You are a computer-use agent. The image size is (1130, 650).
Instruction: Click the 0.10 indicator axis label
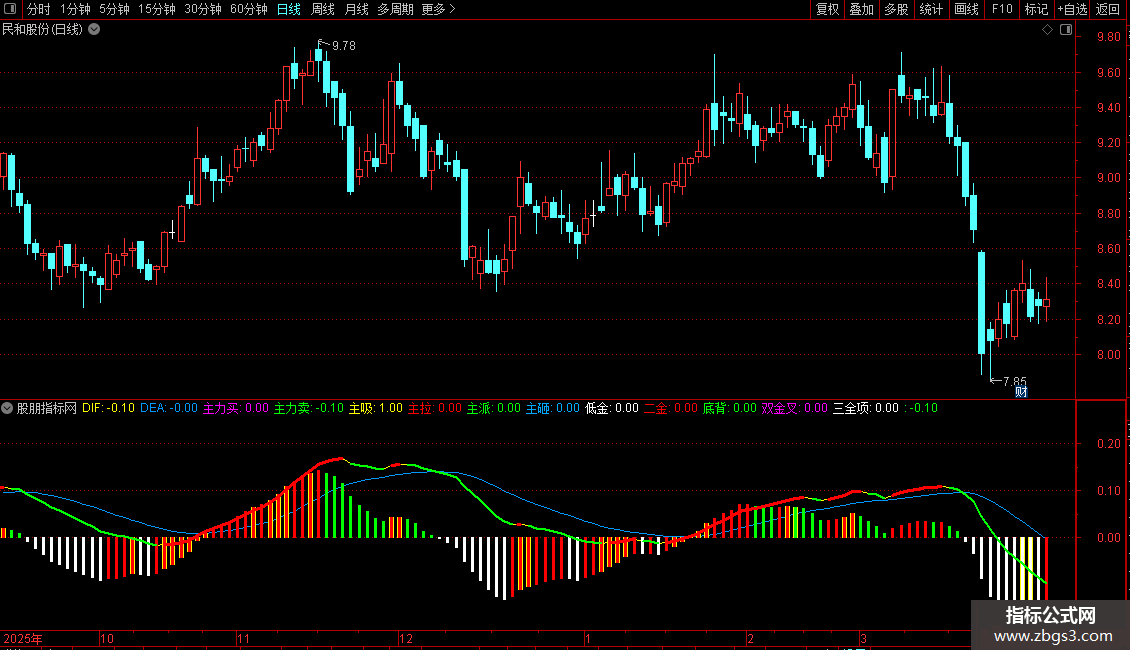1108,491
